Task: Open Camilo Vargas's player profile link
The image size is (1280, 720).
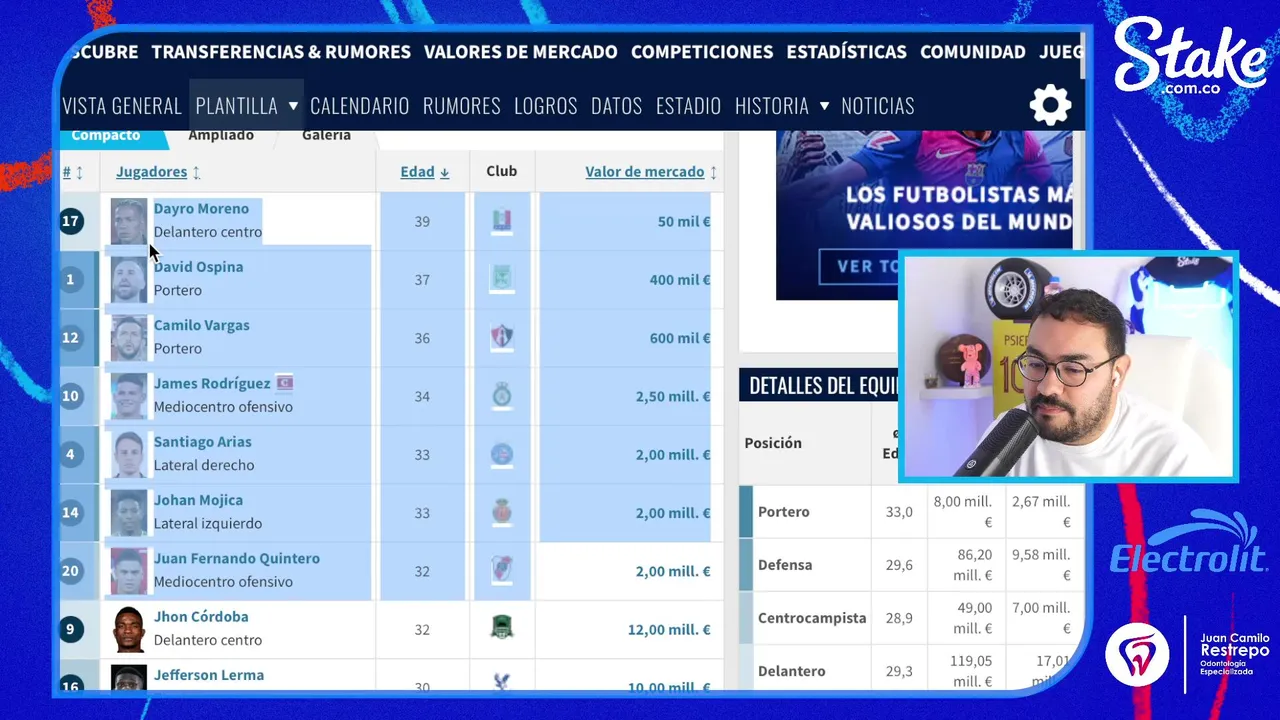Action: (x=202, y=325)
